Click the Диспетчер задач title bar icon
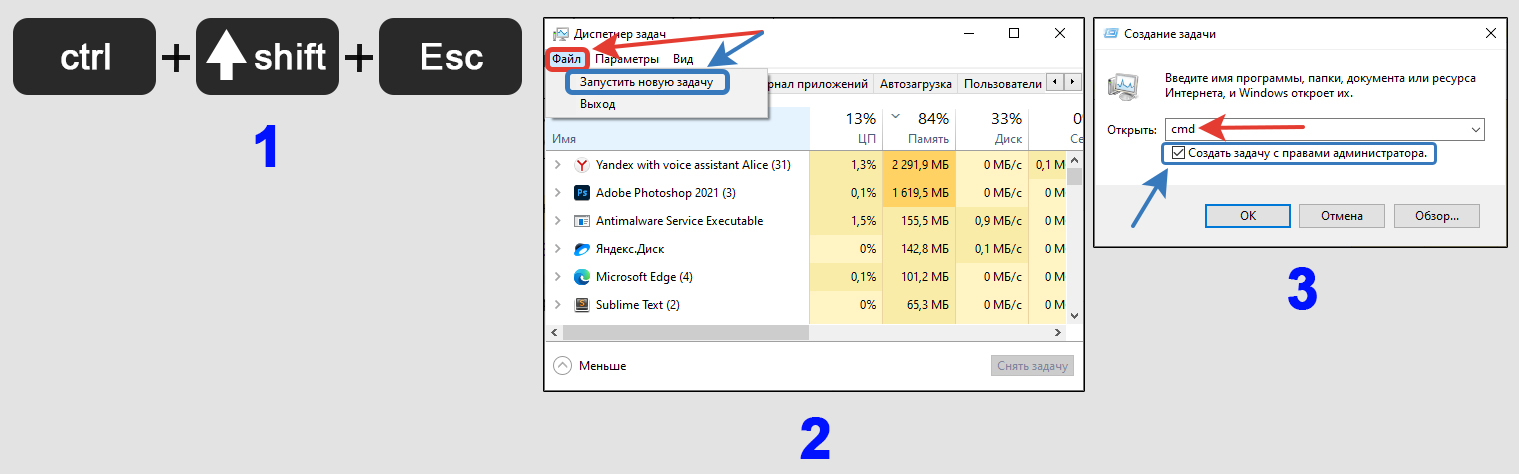 (x=560, y=34)
